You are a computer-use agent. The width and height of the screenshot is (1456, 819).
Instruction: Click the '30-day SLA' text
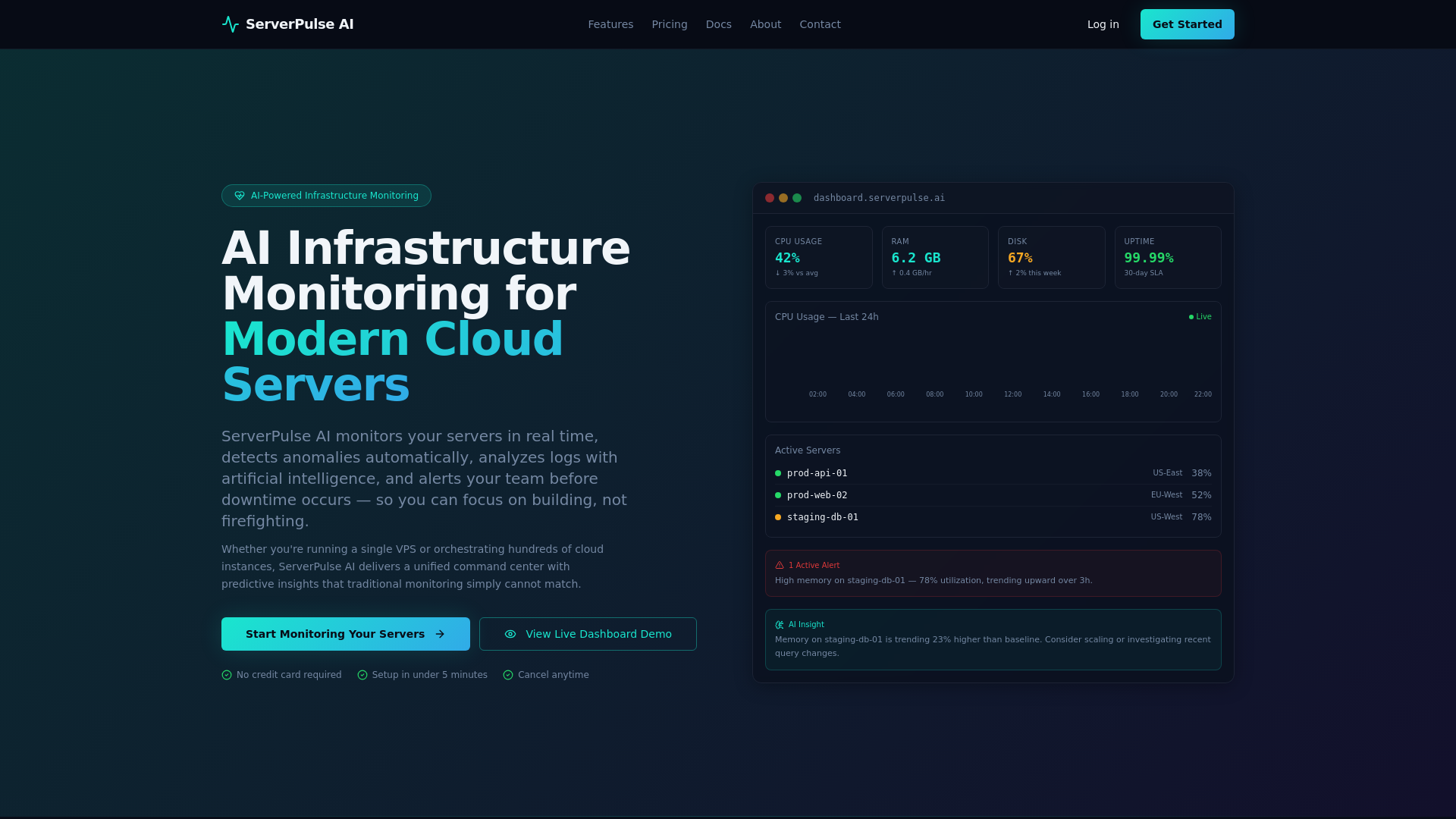pos(1144,273)
